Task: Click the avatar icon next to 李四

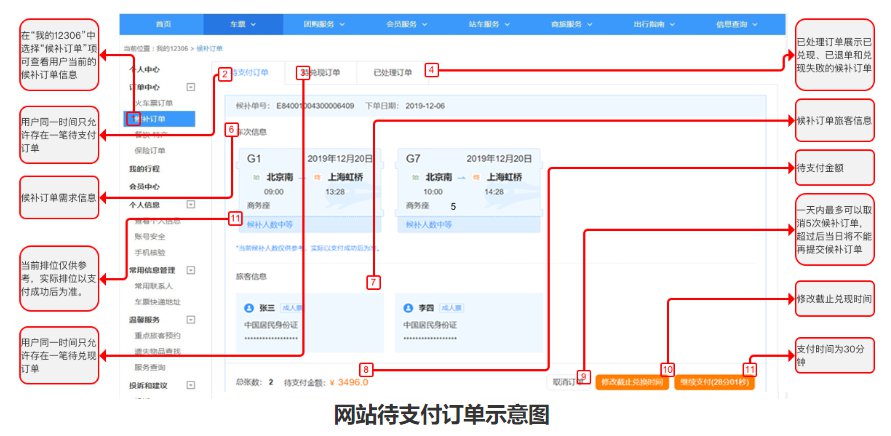Action: (408, 308)
